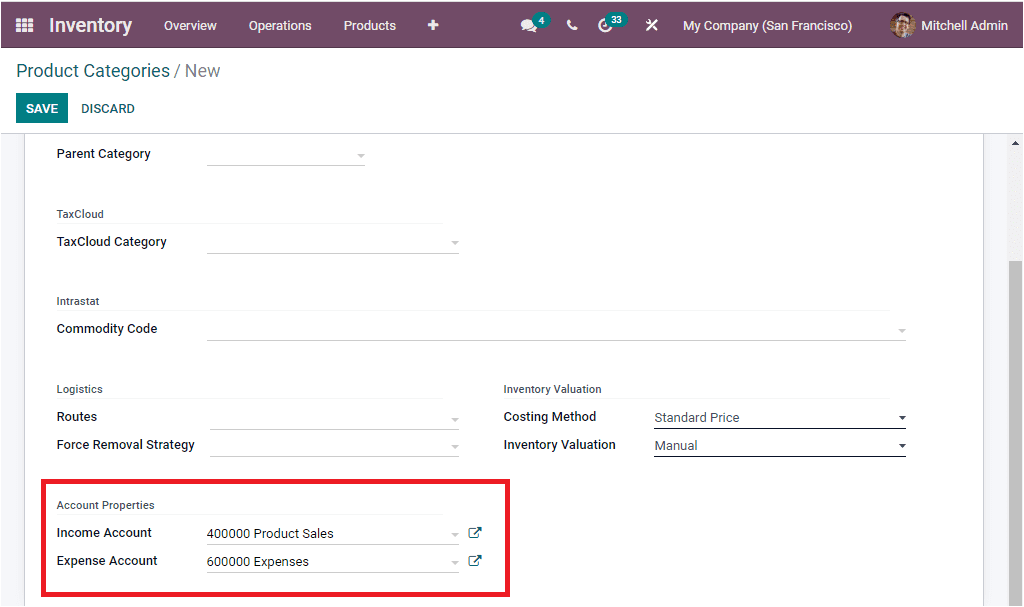1024x607 pixels.
Task: Open the apps grid menu
Action: tap(22, 25)
